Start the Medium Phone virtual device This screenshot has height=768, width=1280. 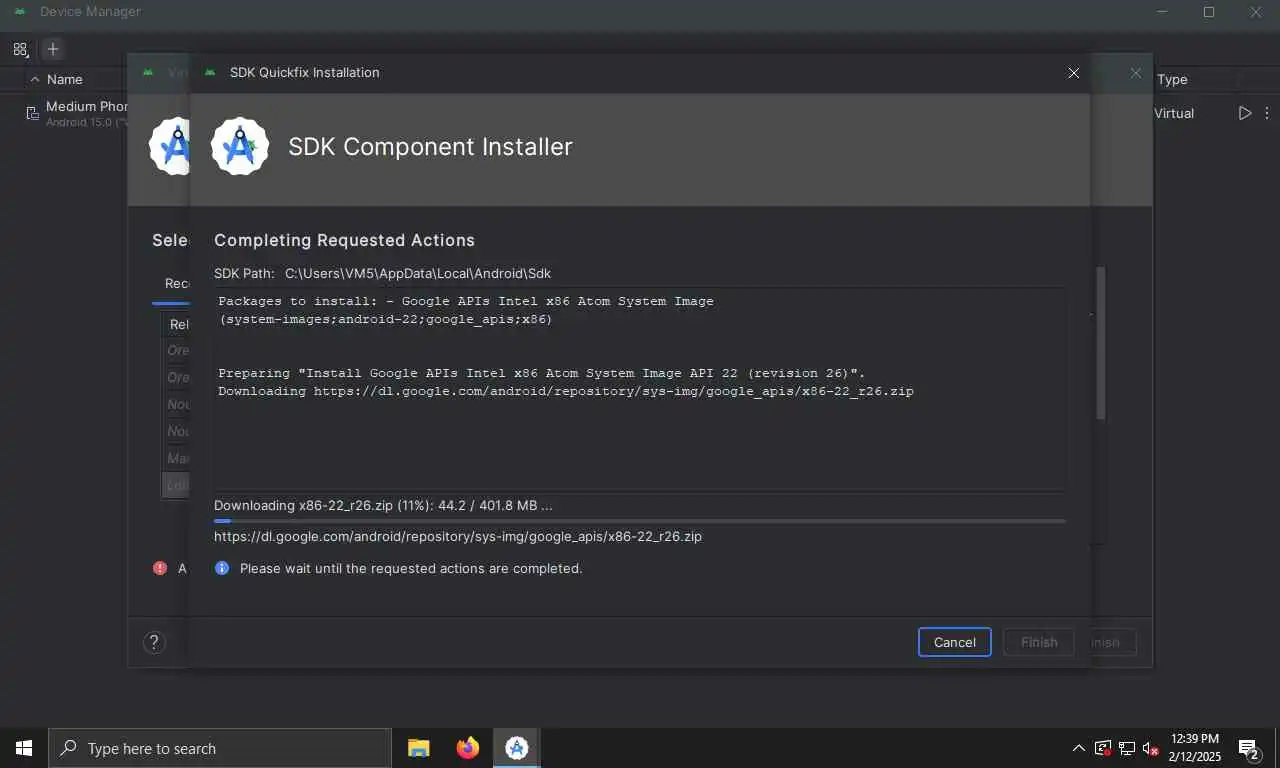pyautogui.click(x=1244, y=113)
